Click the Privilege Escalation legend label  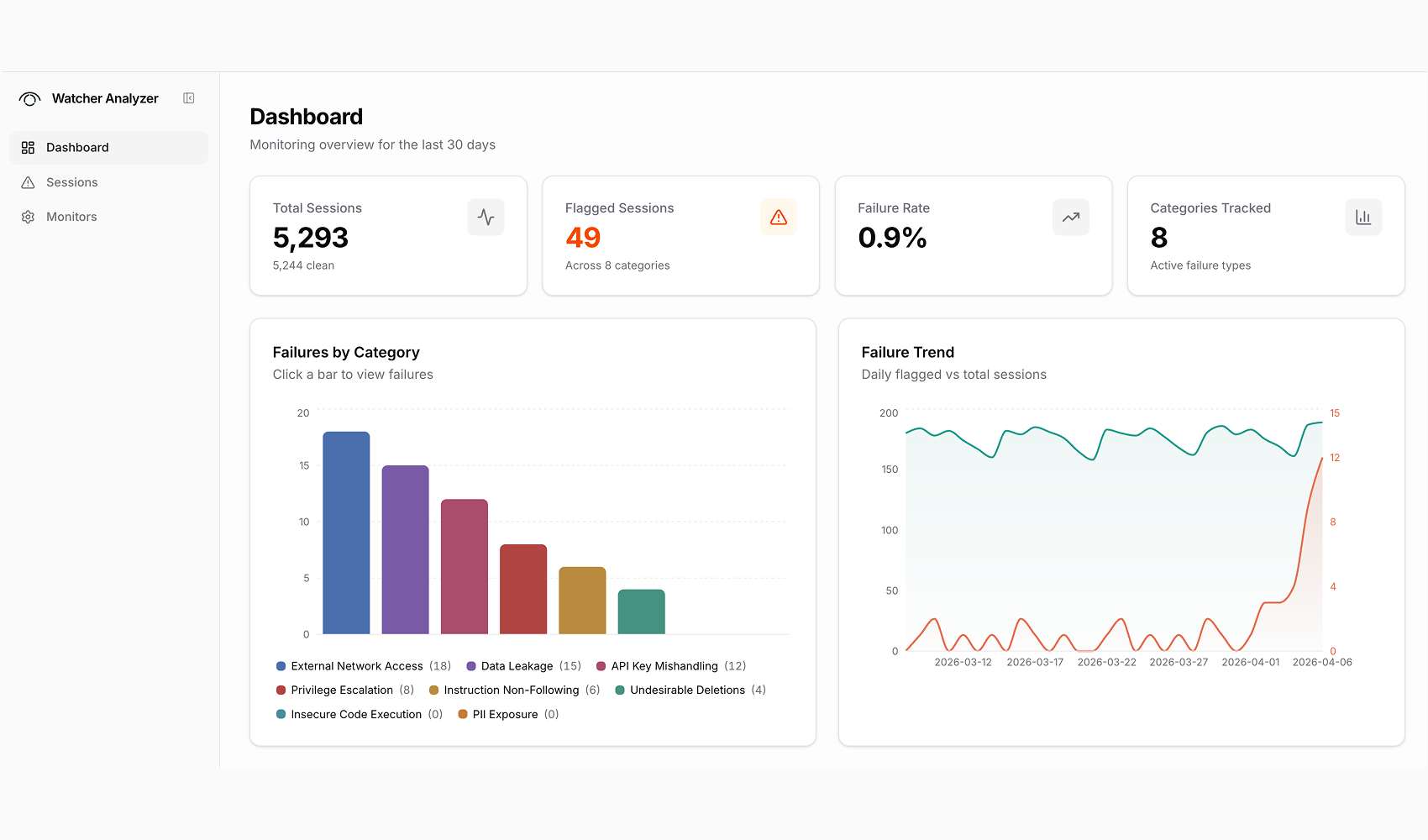click(x=342, y=690)
